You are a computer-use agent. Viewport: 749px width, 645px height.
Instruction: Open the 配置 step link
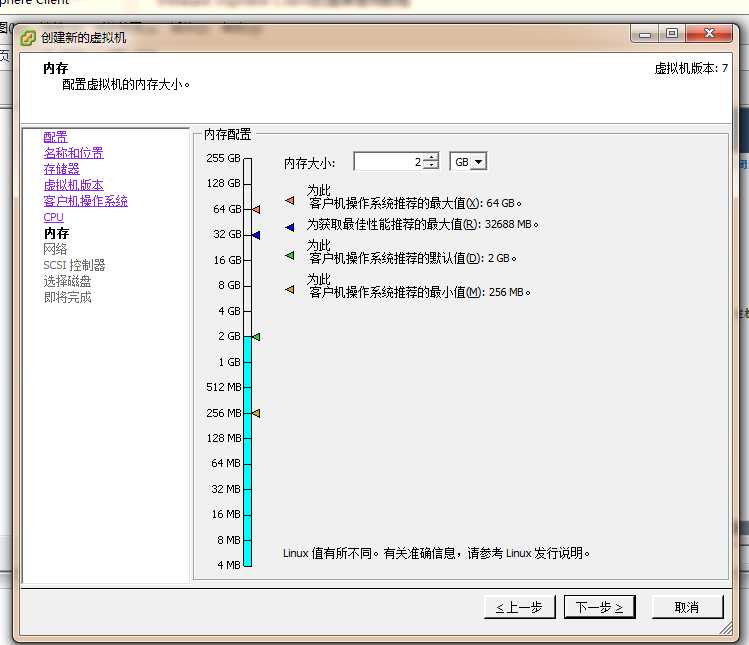[x=55, y=137]
